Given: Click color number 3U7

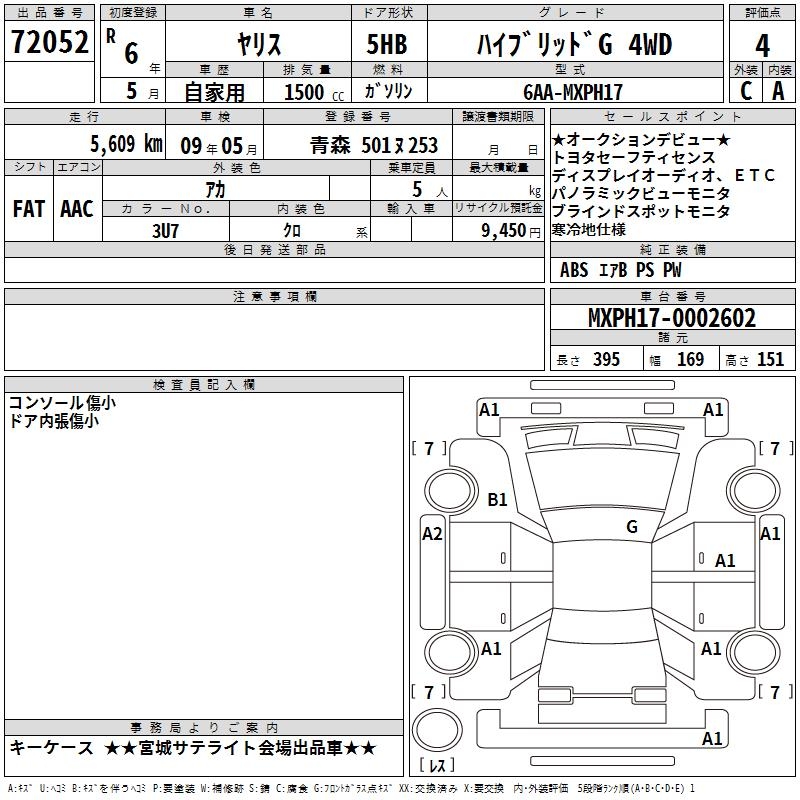Looking at the screenshot, I should (x=165, y=231).
